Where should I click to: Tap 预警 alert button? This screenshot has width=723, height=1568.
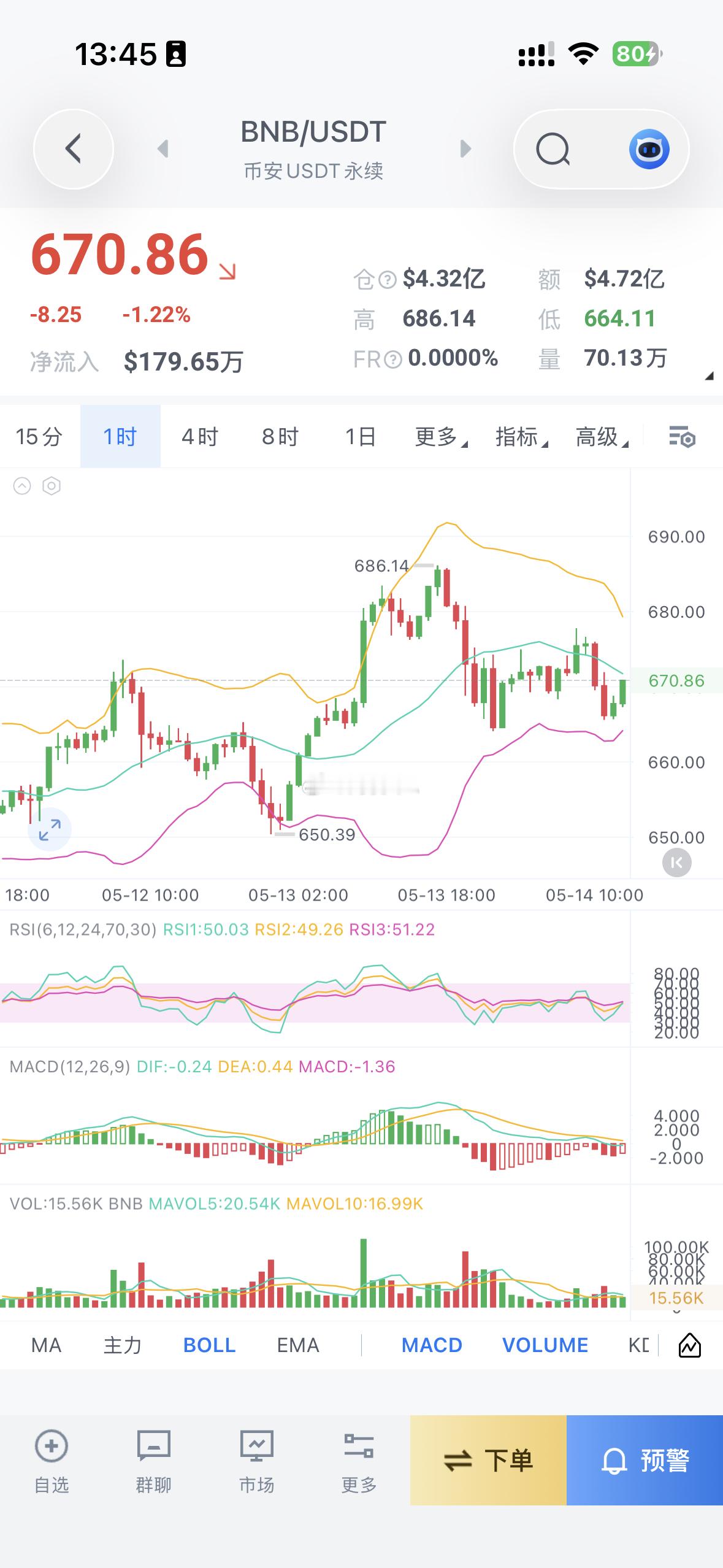point(645,1460)
